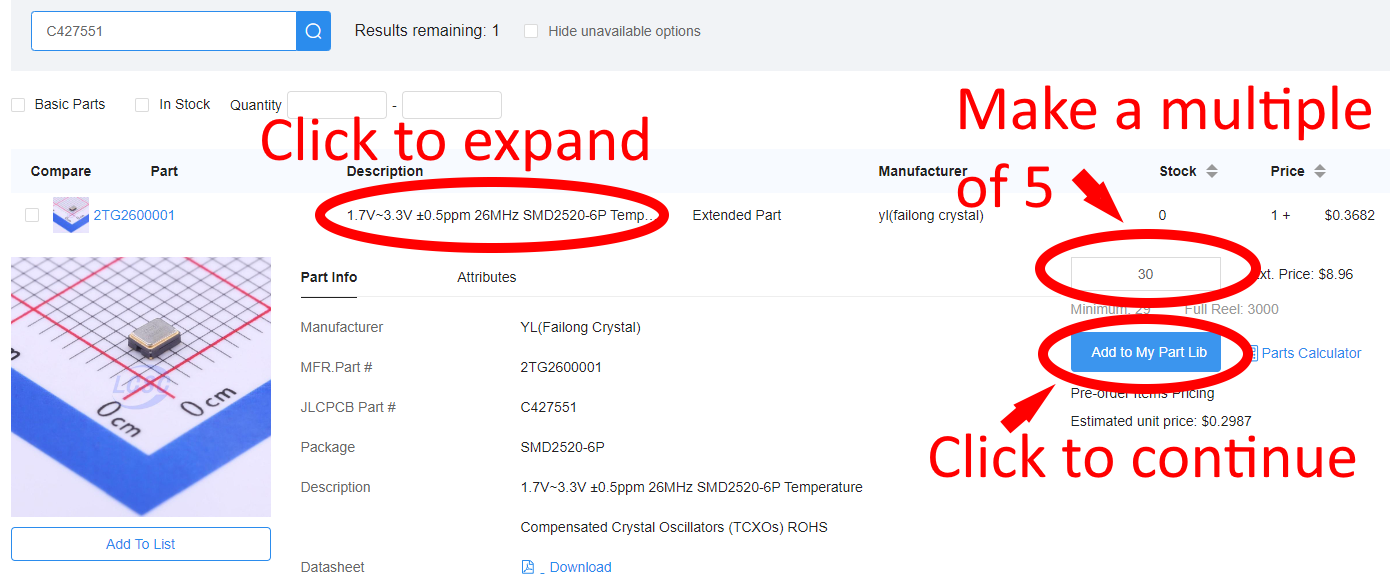Viewport: 1390px width, 574px height.
Task: Enable Hide unavailable options checkbox
Action: coord(531,31)
